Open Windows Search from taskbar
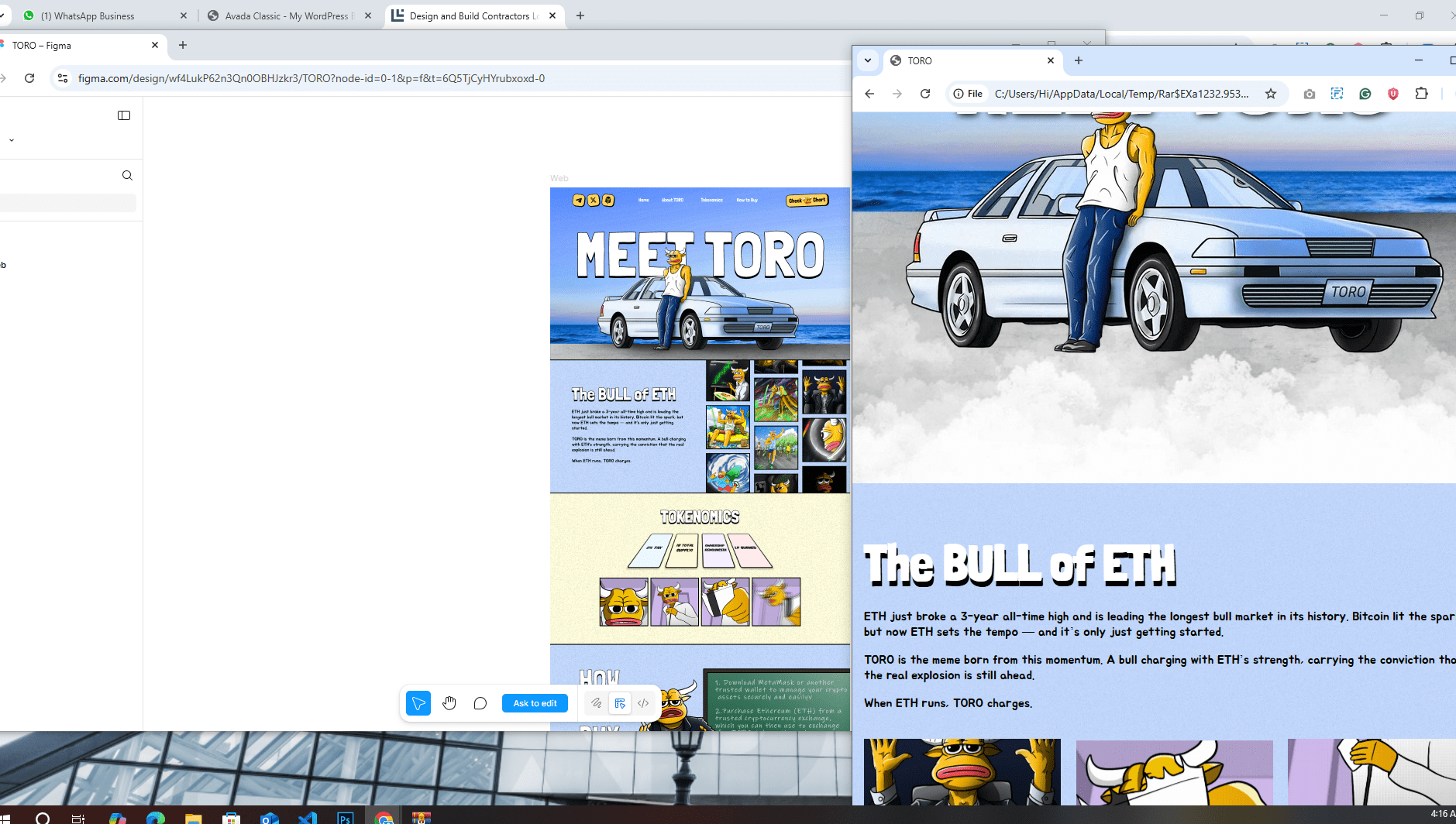Image resolution: width=1456 pixels, height=824 pixels. click(x=43, y=818)
